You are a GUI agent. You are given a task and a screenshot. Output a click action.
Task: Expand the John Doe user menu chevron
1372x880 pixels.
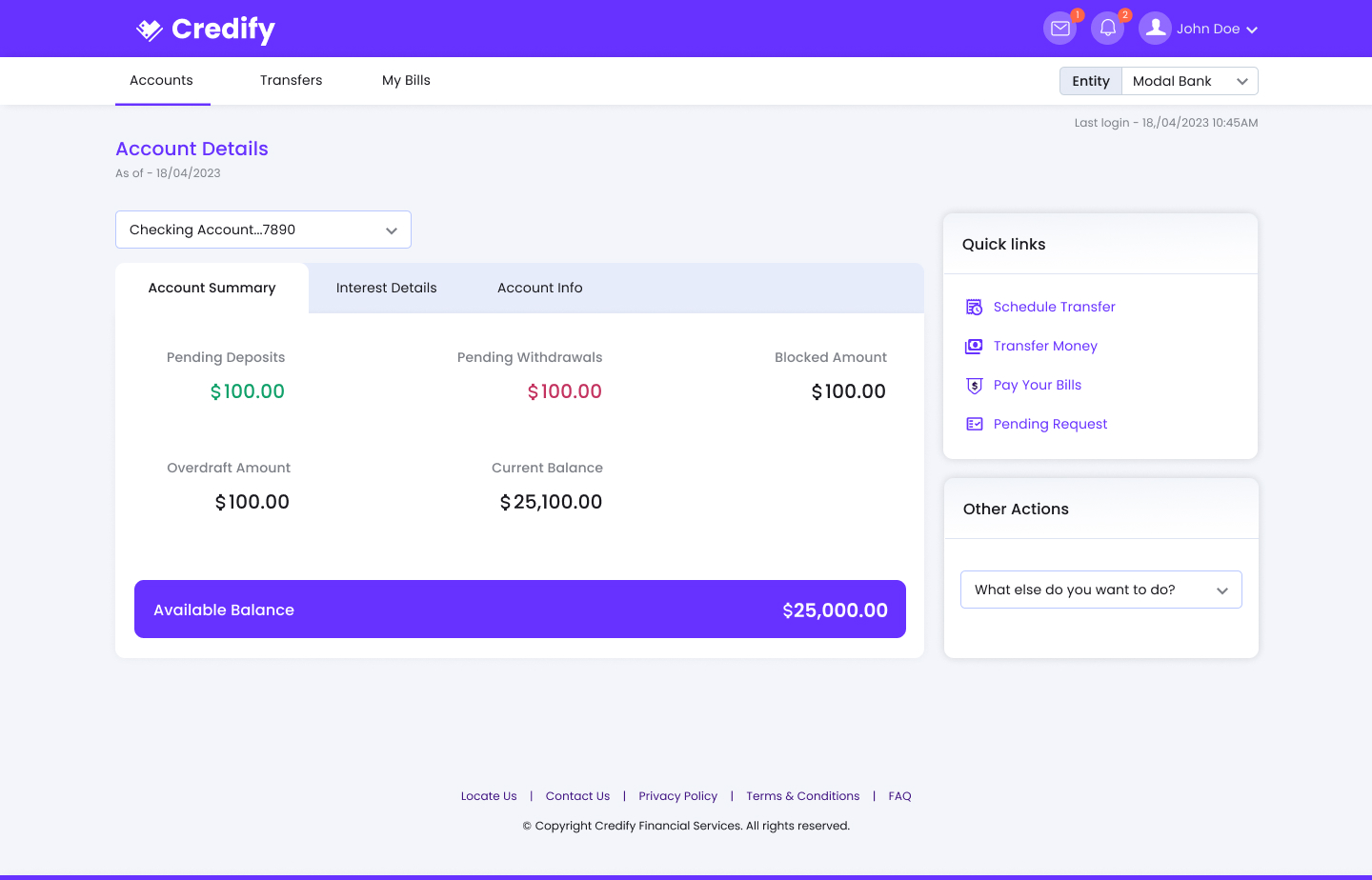[x=1252, y=30]
